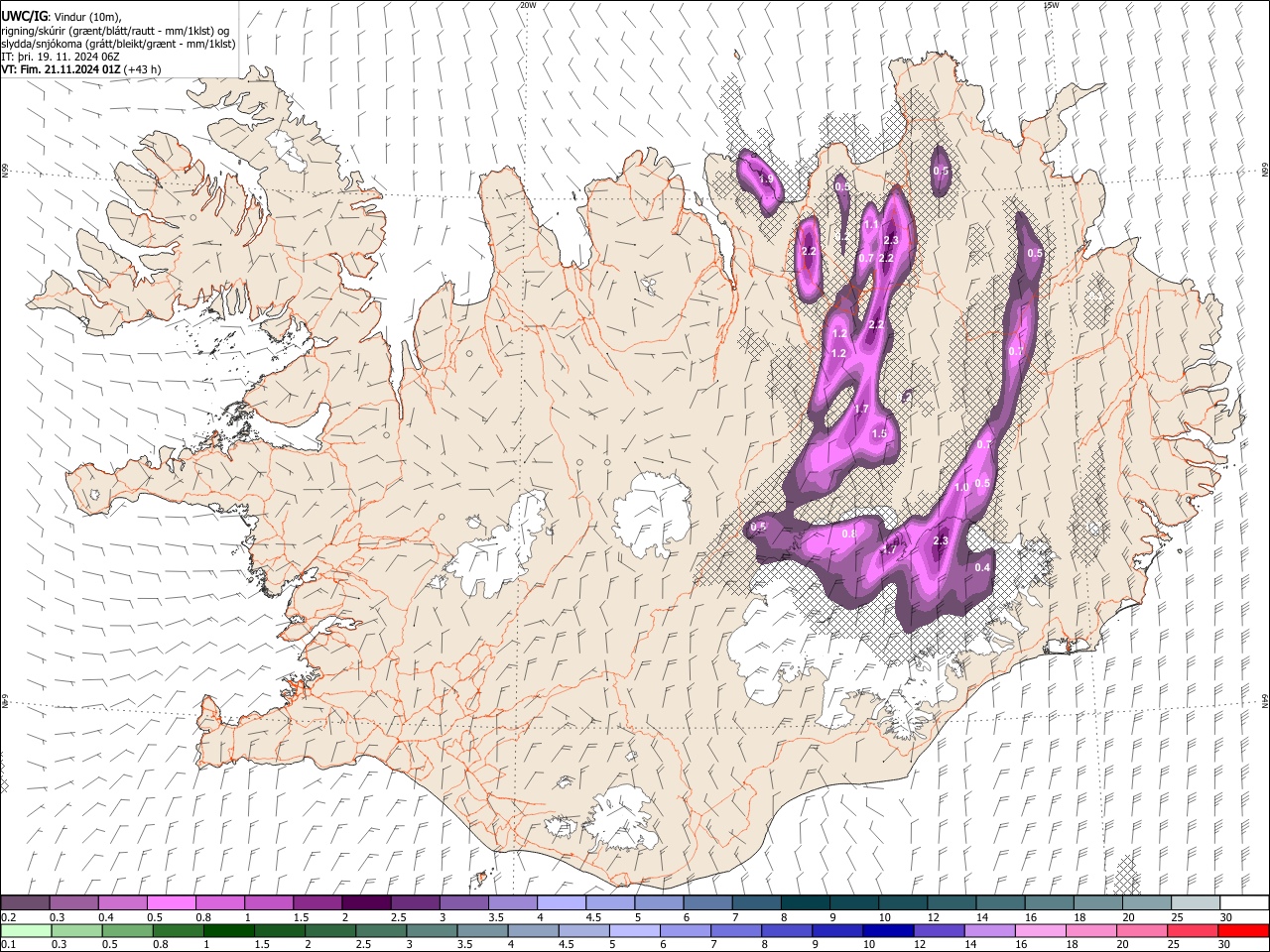
Task: Click the pale lavender 4–4.5 swatch in top legend row
Action: (560, 903)
